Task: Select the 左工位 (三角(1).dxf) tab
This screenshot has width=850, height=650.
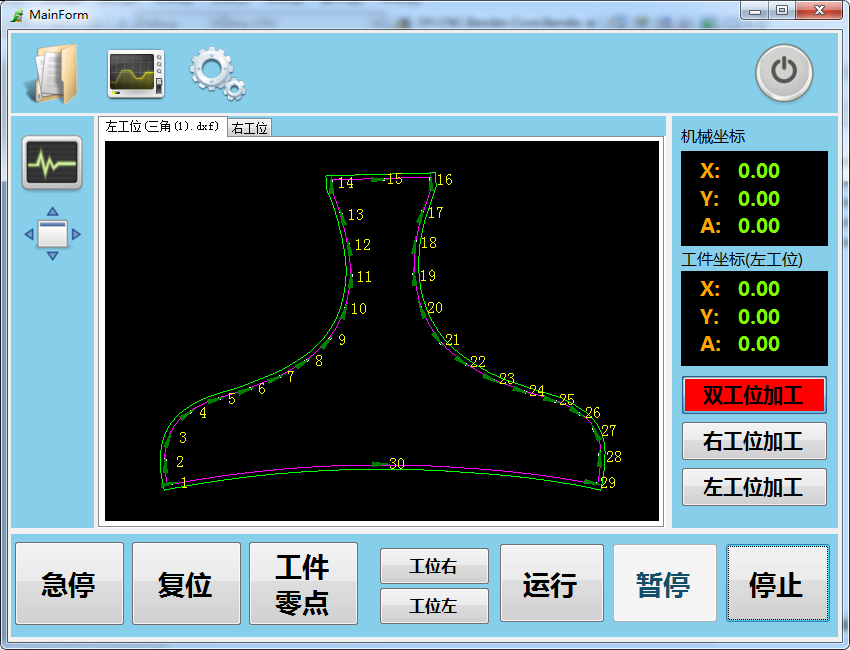Action: tap(162, 127)
